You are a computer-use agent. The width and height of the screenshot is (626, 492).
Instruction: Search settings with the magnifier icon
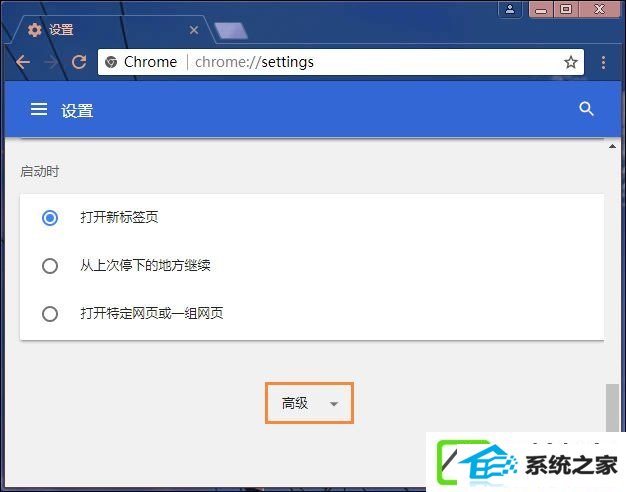(x=586, y=109)
